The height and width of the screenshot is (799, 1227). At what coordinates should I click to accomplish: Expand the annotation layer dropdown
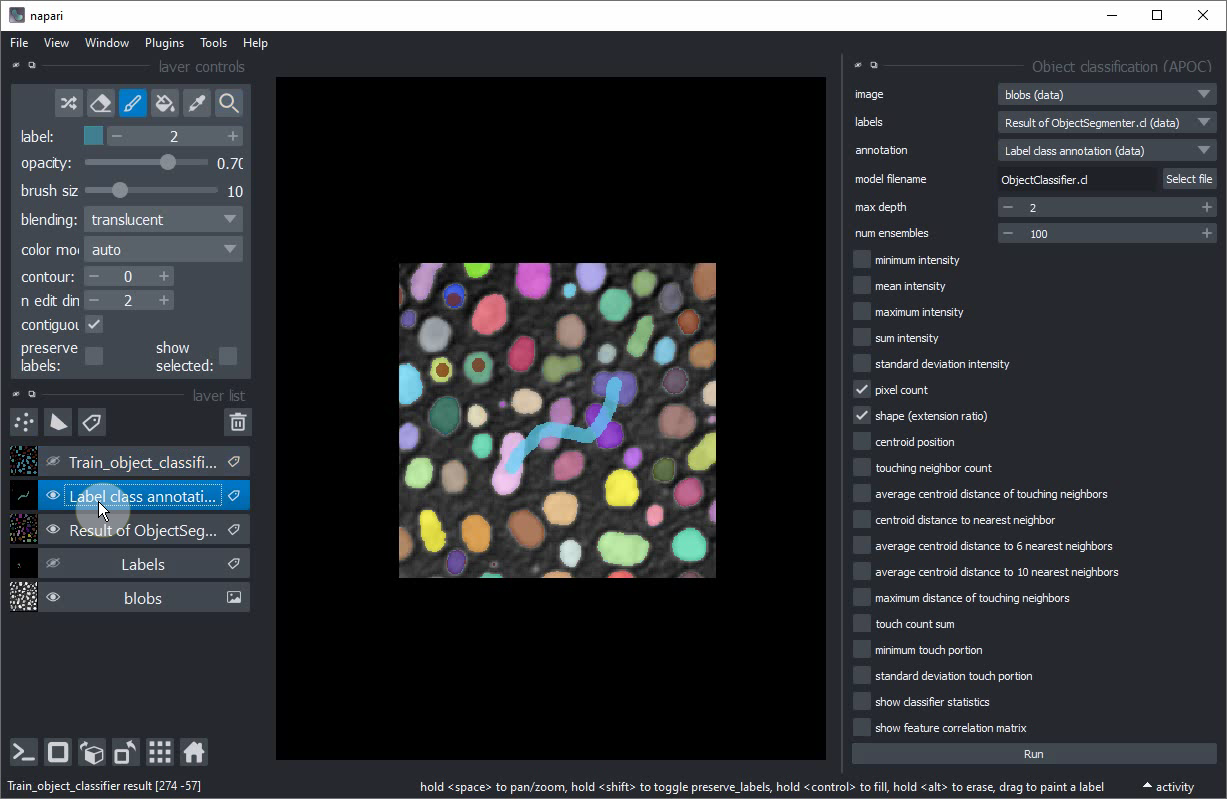[1106, 151]
